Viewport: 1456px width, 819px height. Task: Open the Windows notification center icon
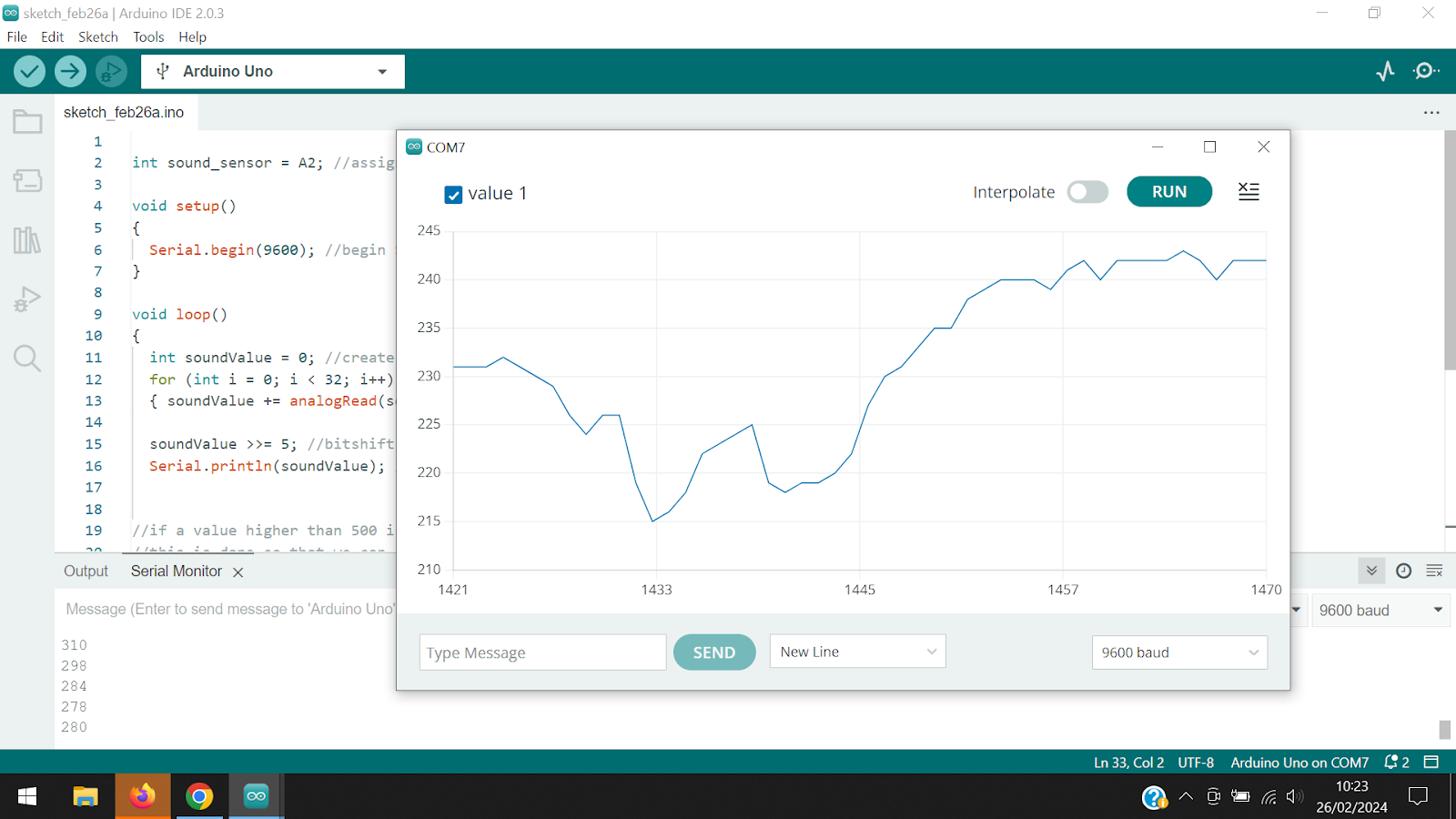coord(1418,796)
